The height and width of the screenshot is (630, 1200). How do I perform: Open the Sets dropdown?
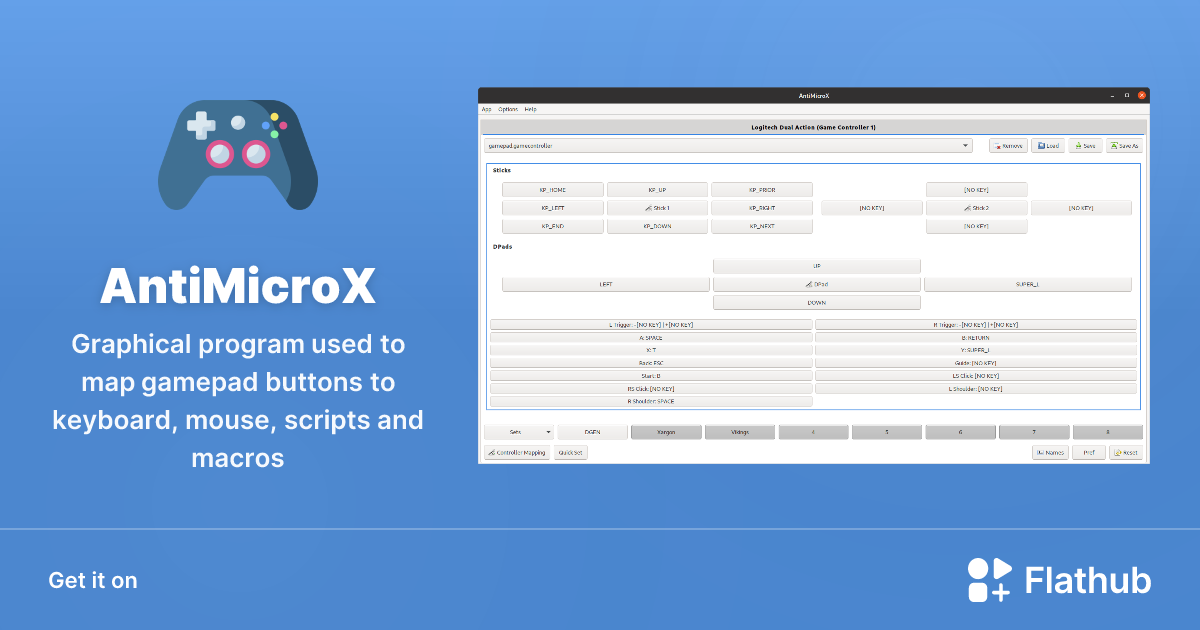(519, 432)
